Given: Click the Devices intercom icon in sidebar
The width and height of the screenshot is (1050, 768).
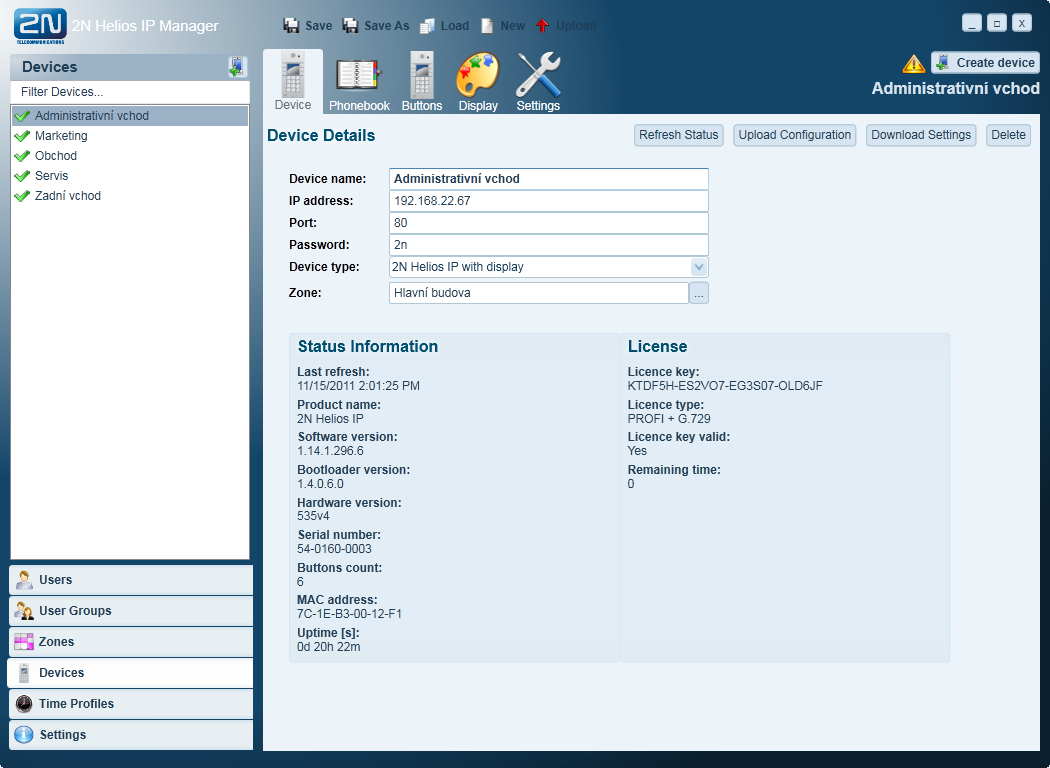Looking at the screenshot, I should (x=24, y=673).
